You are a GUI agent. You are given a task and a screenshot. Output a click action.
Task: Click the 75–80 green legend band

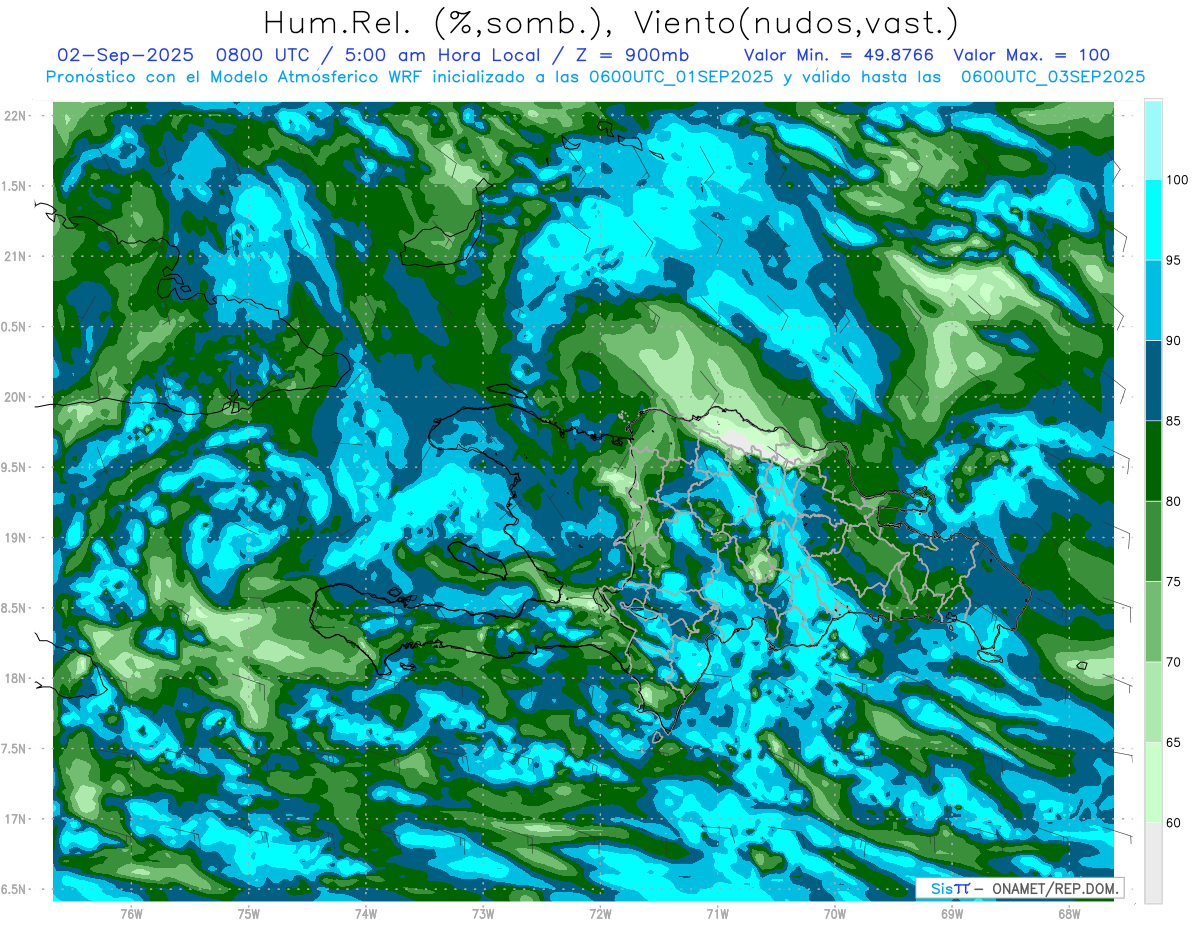[1153, 541]
